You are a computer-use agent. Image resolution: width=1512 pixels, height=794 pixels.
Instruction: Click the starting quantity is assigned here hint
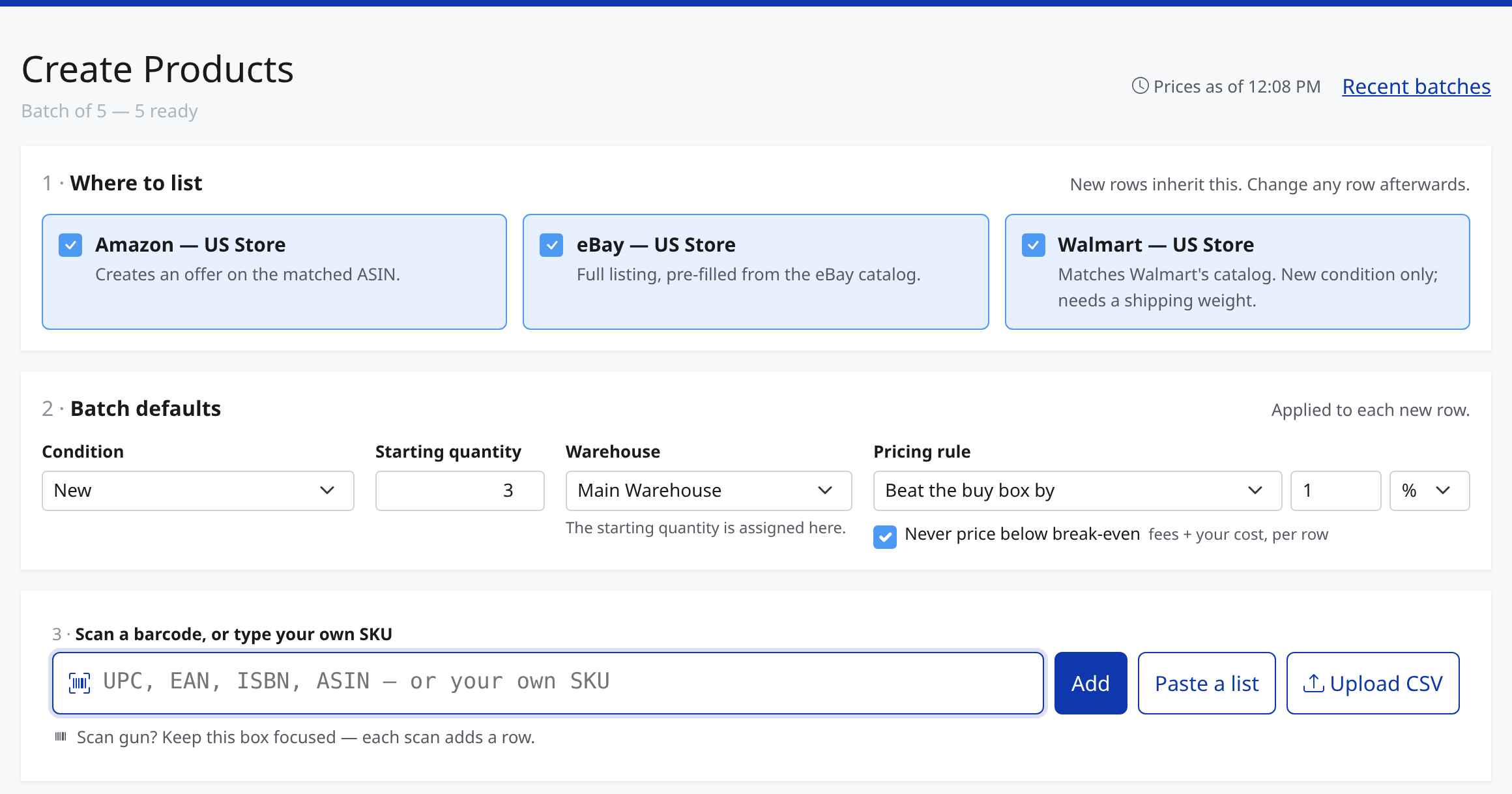[x=706, y=528]
